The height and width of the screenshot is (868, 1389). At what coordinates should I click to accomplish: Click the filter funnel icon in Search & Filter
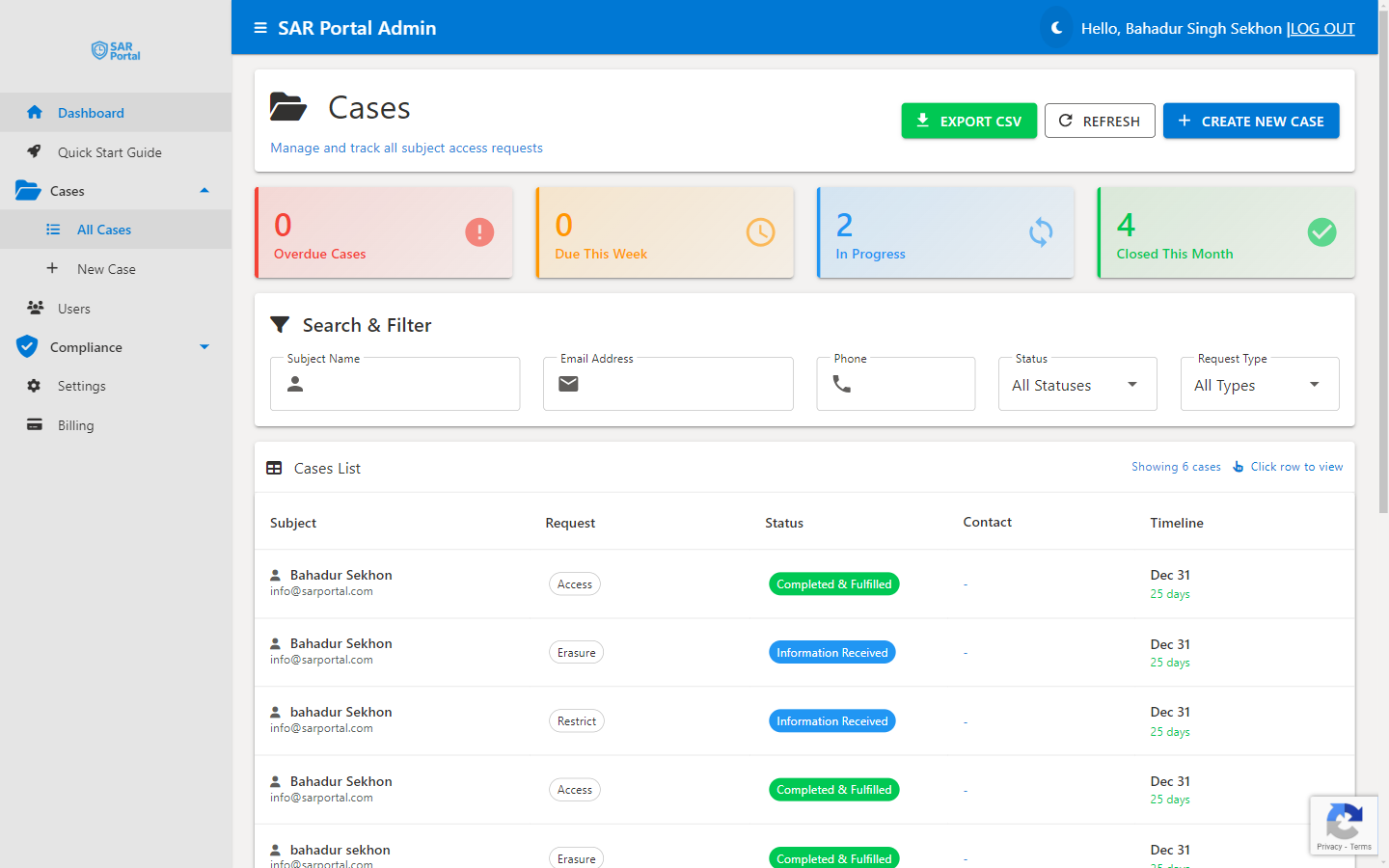click(x=280, y=325)
